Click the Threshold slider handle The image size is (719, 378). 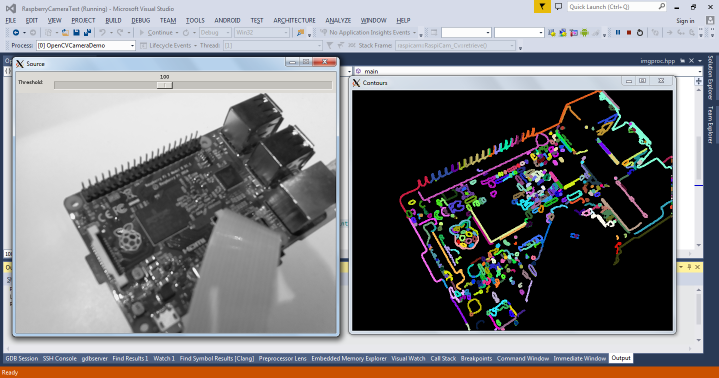tap(165, 85)
